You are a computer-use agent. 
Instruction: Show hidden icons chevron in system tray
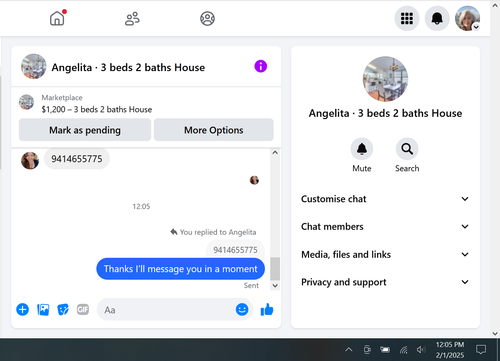[x=349, y=350]
